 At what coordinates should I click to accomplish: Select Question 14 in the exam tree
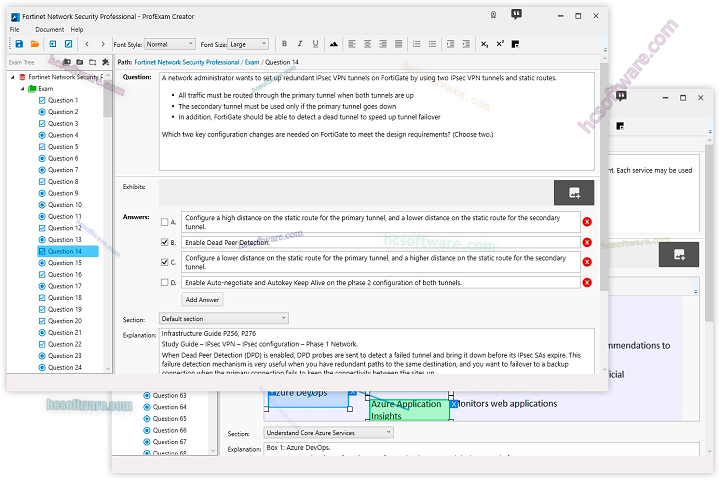click(68, 251)
